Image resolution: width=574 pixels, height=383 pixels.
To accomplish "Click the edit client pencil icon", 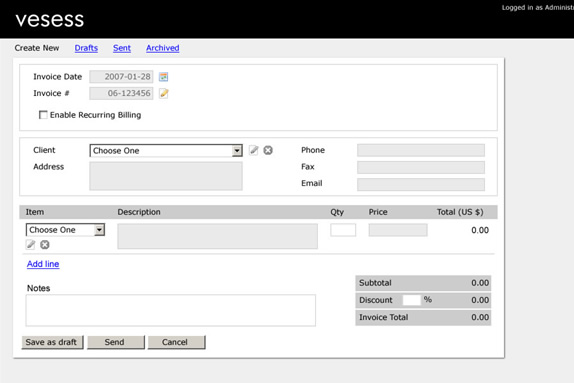I will tap(254, 150).
